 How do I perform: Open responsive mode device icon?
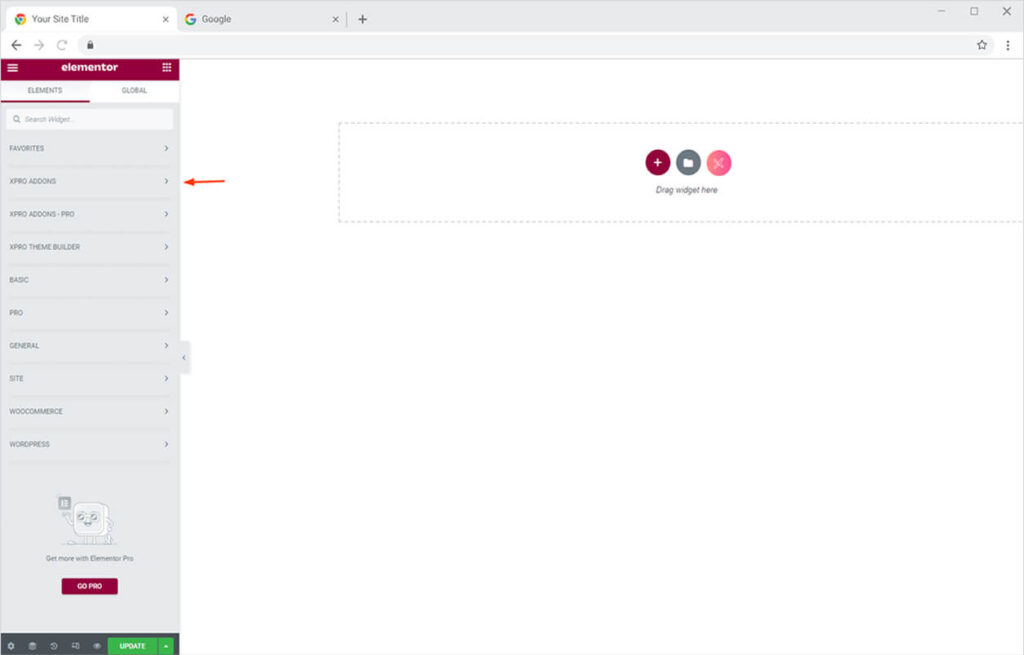(76, 646)
